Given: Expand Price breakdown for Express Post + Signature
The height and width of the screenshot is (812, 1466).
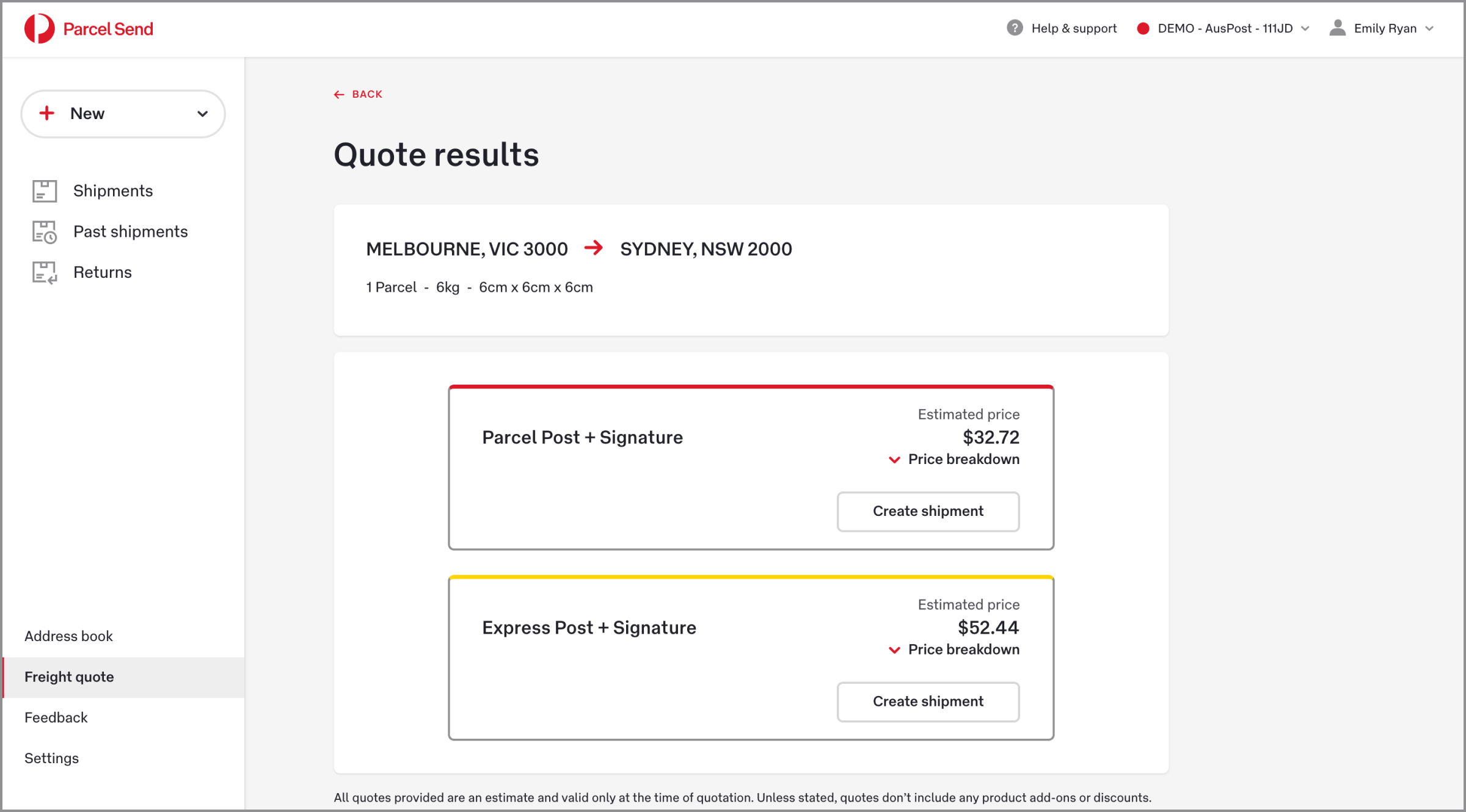Looking at the screenshot, I should pos(954,650).
